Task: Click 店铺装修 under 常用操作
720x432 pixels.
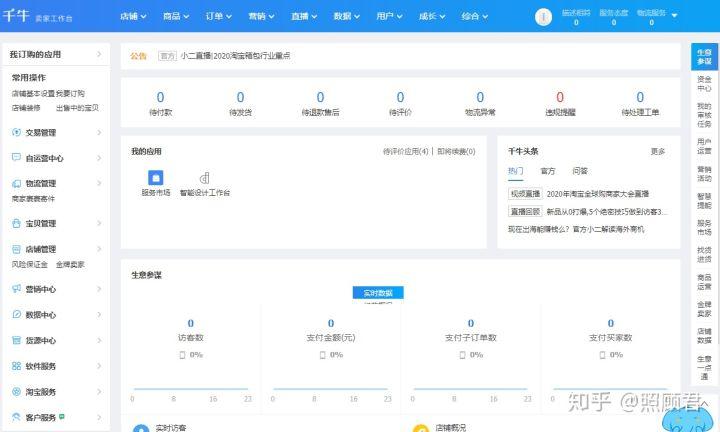Action: [26, 108]
